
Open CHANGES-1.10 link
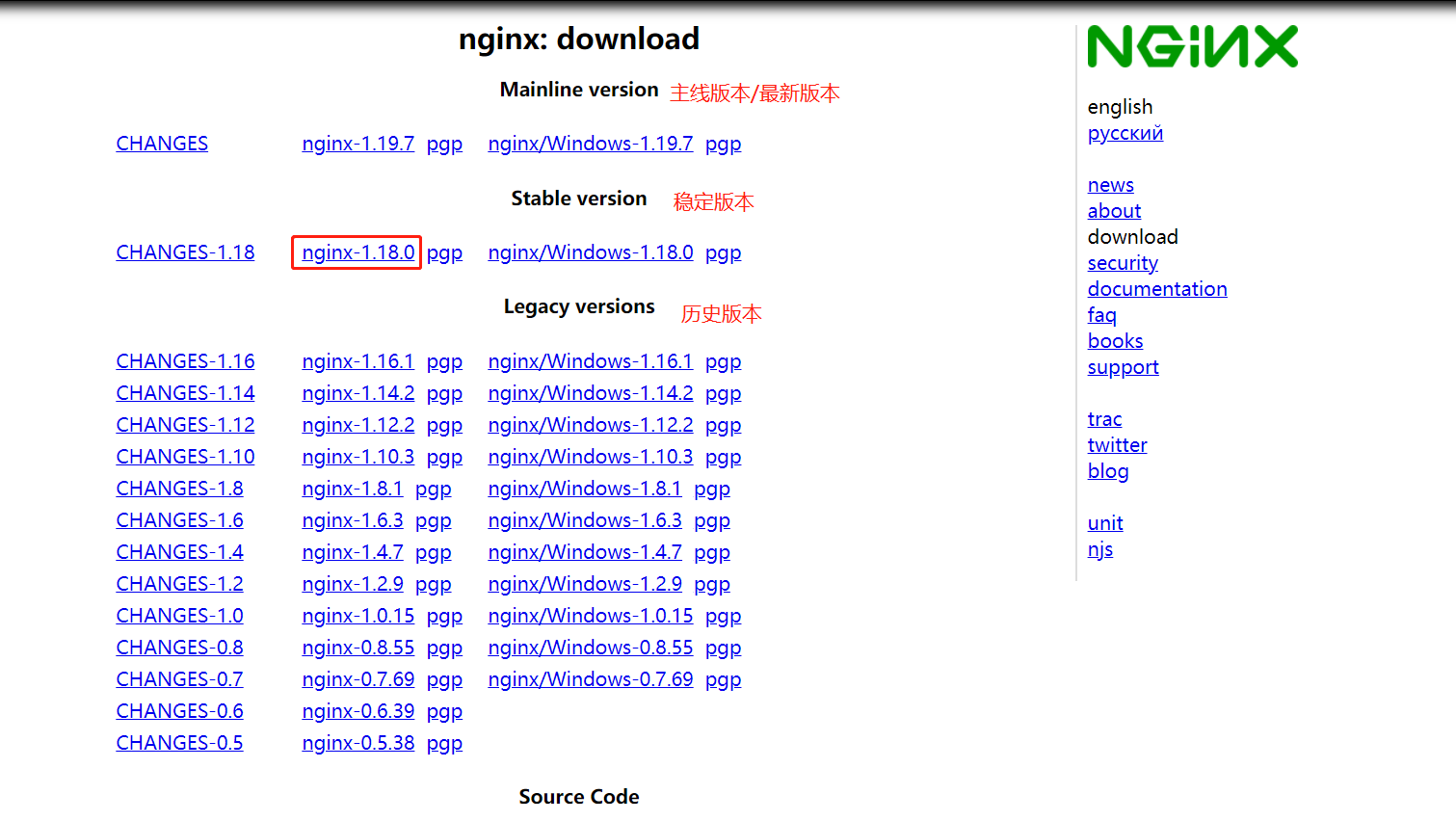click(x=185, y=457)
